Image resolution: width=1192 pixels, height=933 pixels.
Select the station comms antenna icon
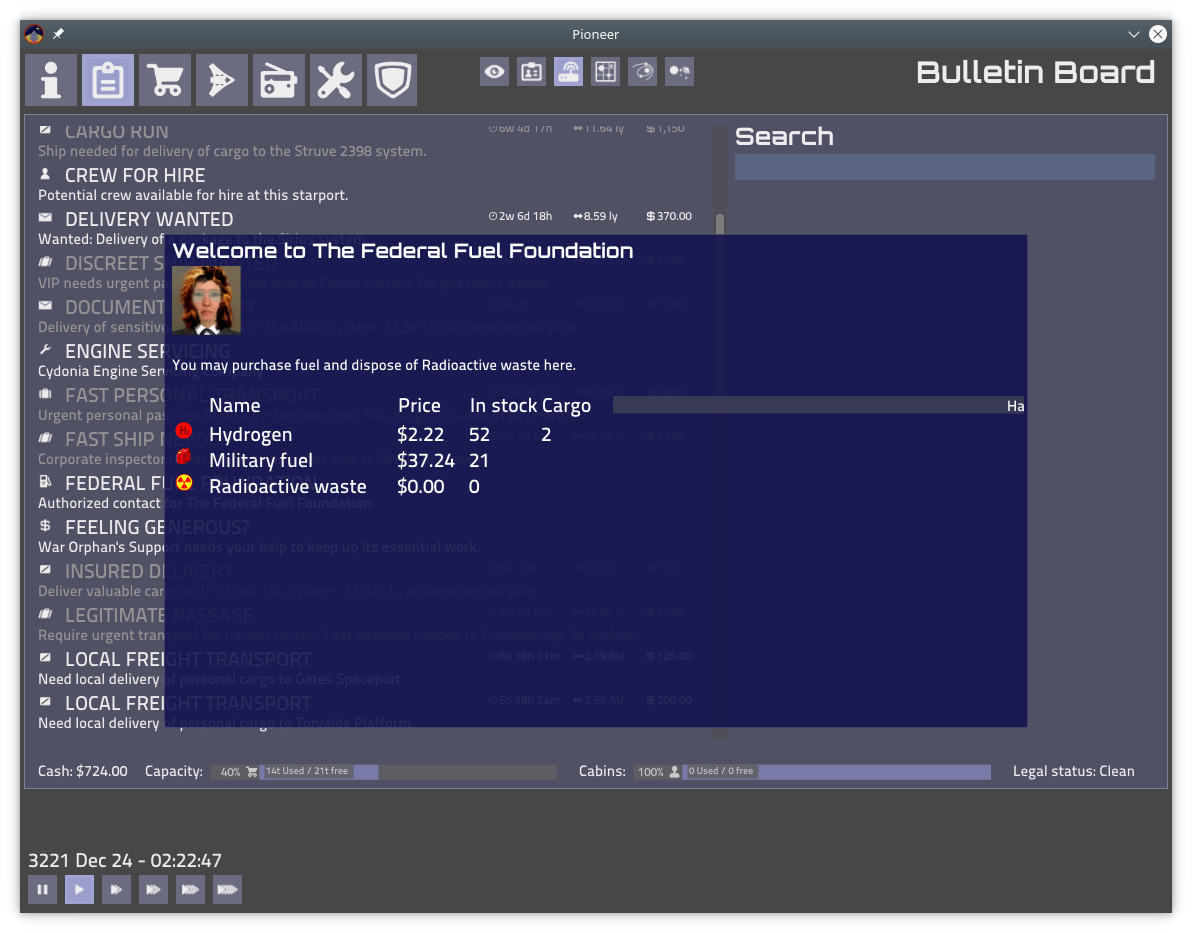pyautogui.click(x=569, y=72)
